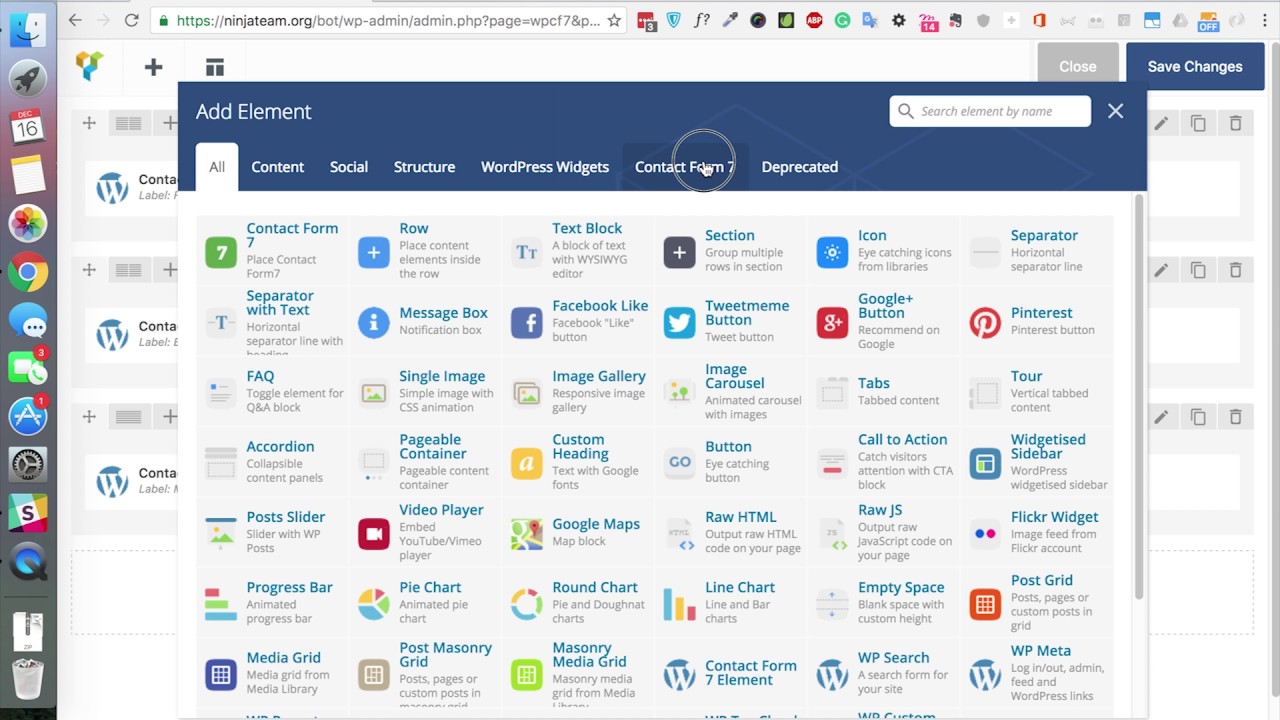Choose the Post Grid element
The height and width of the screenshot is (720, 1280).
click(1037, 604)
